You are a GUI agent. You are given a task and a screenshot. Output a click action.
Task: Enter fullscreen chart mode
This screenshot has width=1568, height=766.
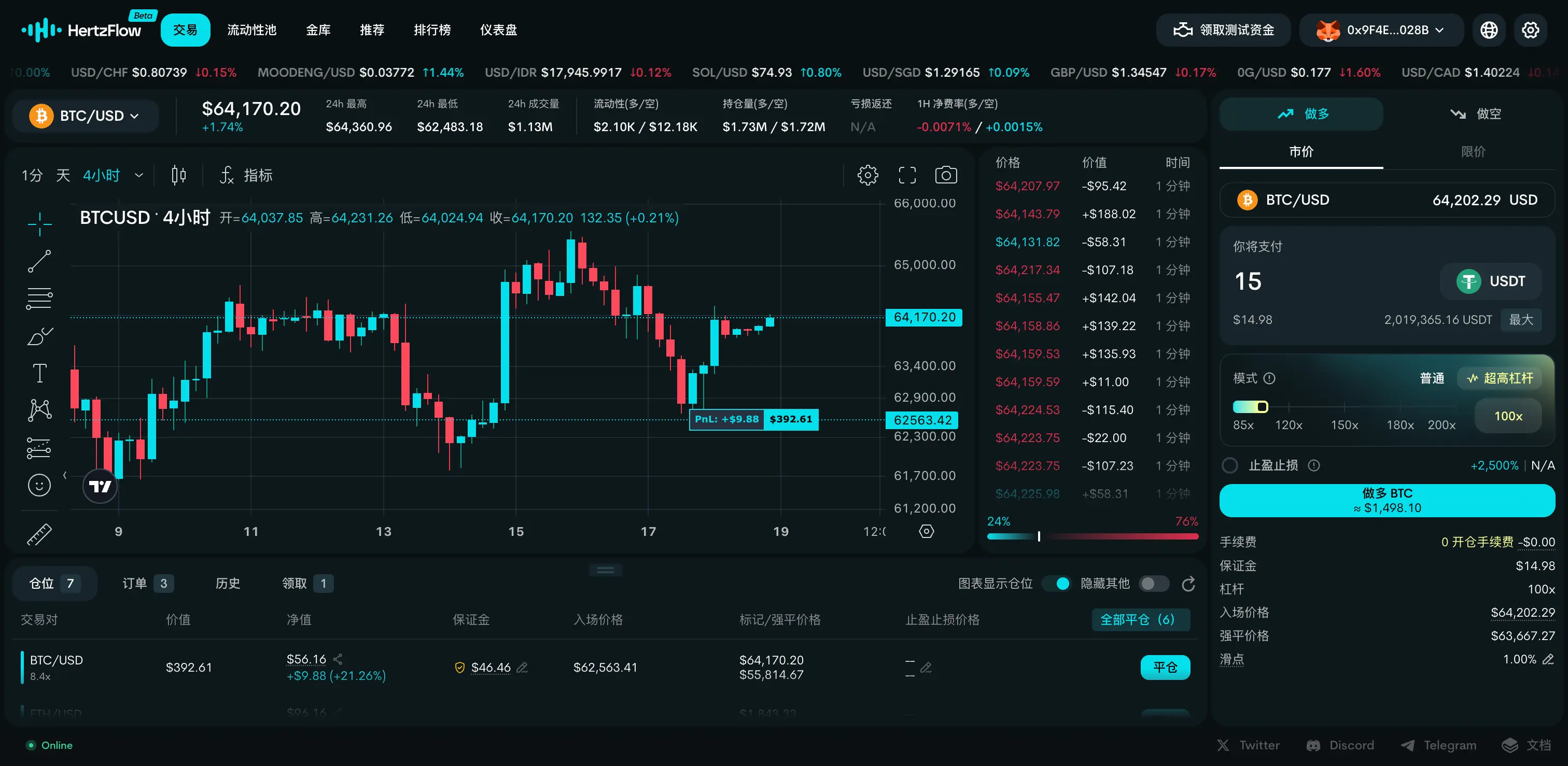coord(907,175)
